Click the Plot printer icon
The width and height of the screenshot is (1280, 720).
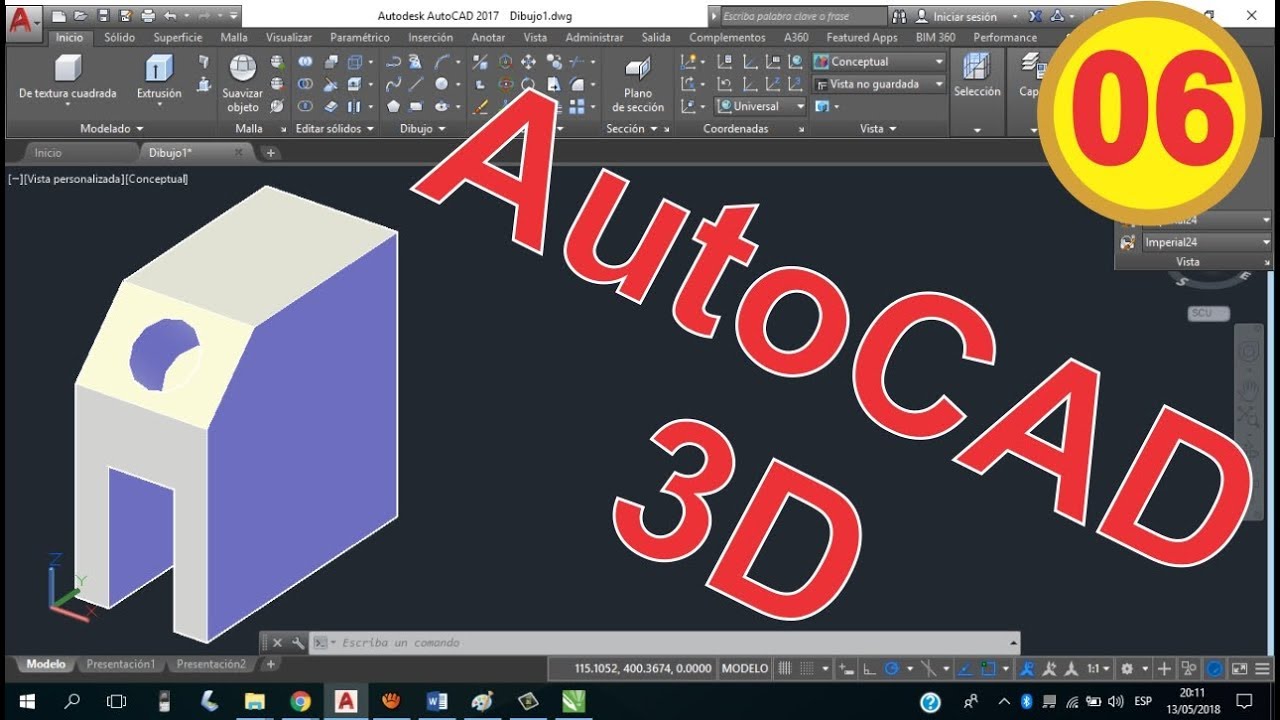[x=148, y=16]
